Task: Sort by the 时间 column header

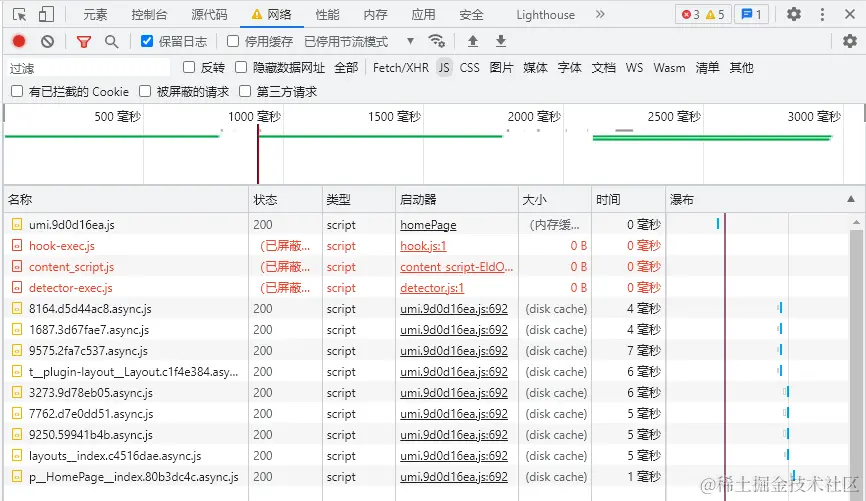Action: (629, 199)
